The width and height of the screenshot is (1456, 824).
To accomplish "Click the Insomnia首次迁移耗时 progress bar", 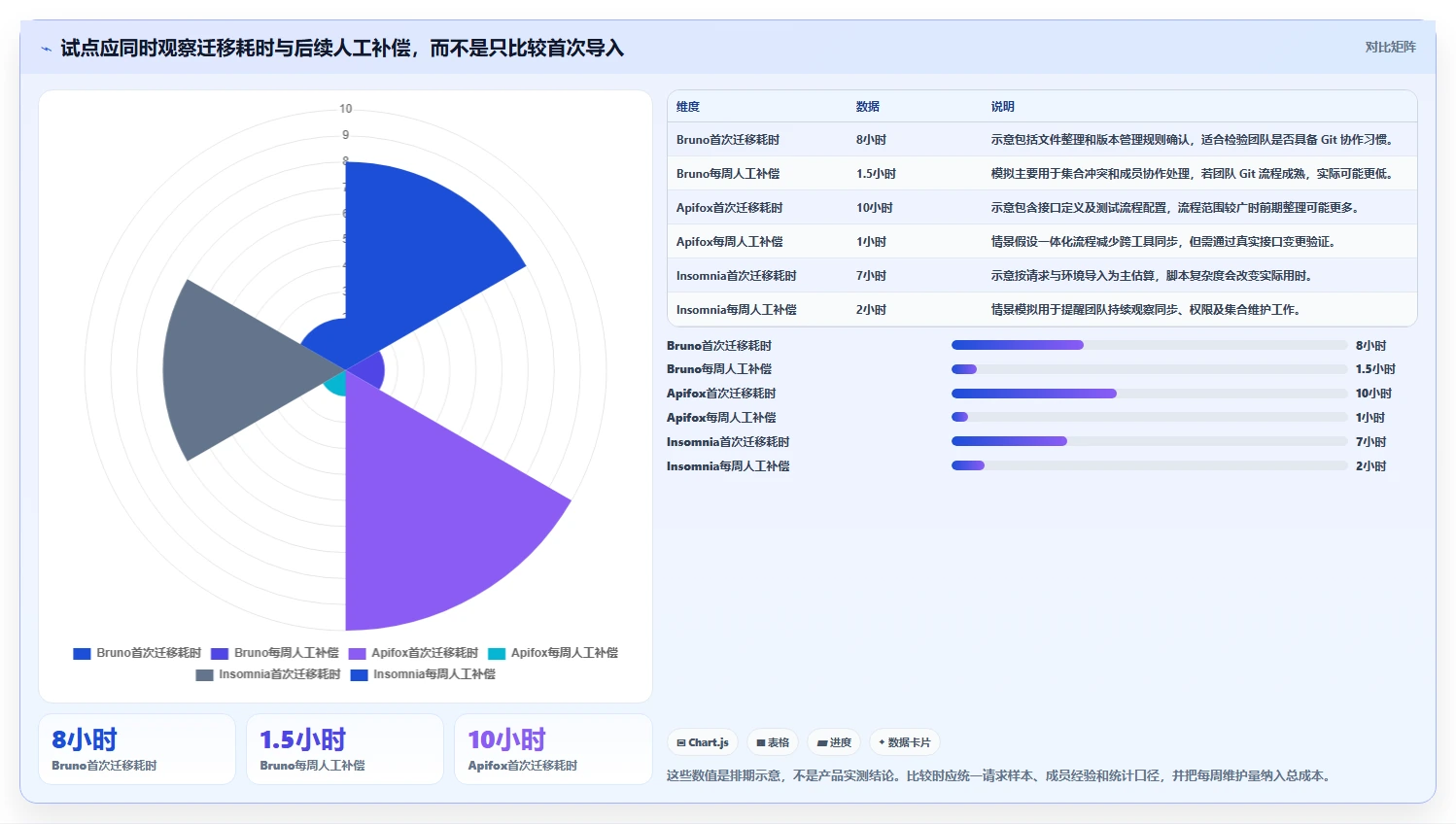I will point(1149,442).
